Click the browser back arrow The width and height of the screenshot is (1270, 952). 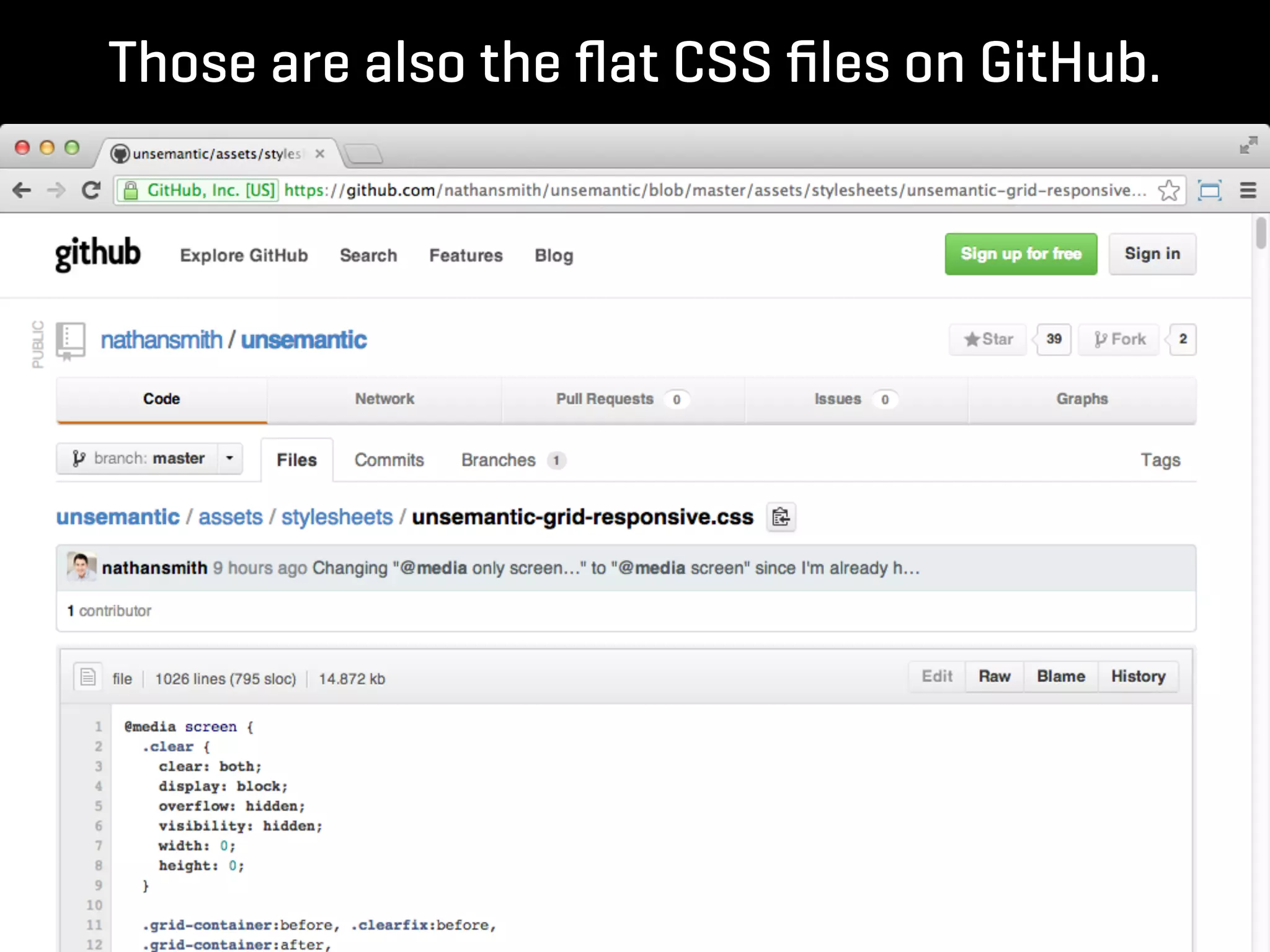pos(22,190)
